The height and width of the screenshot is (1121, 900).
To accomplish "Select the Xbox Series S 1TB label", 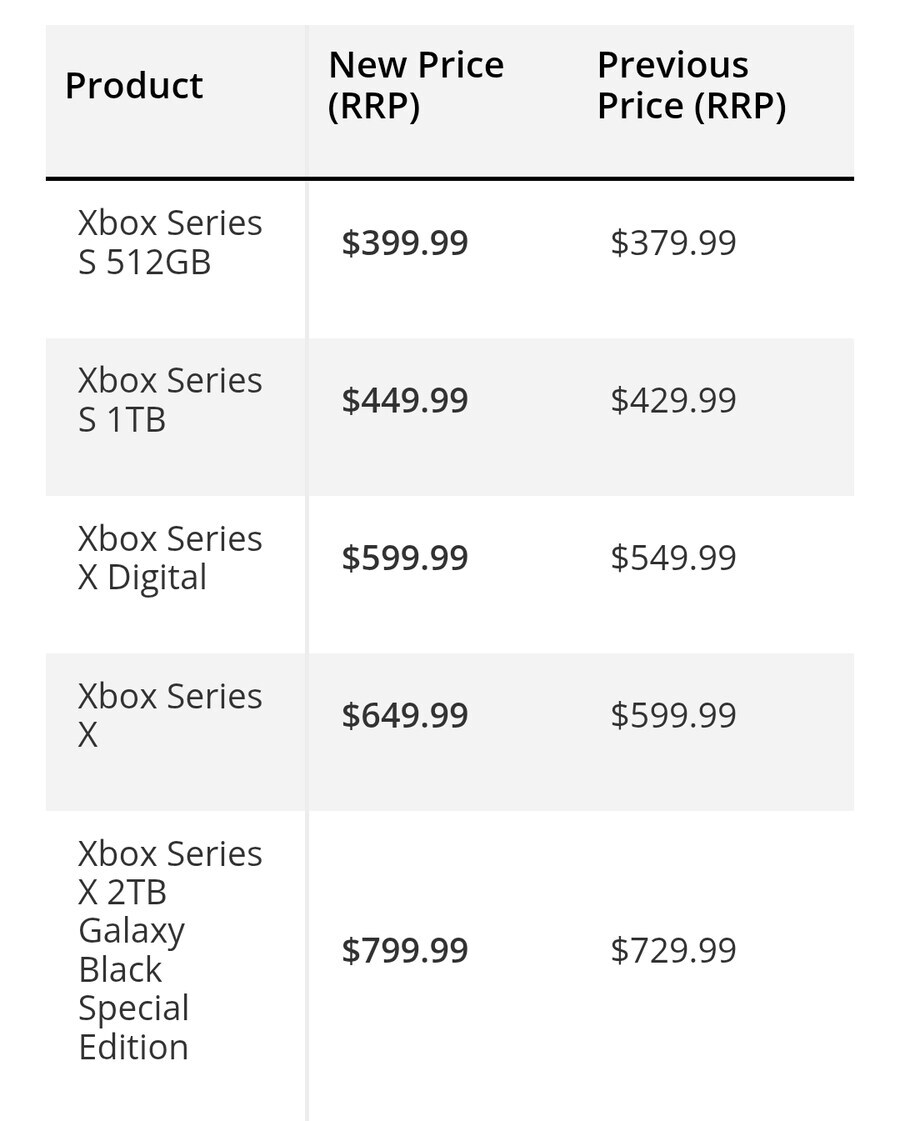I will pyautogui.click(x=170, y=400).
